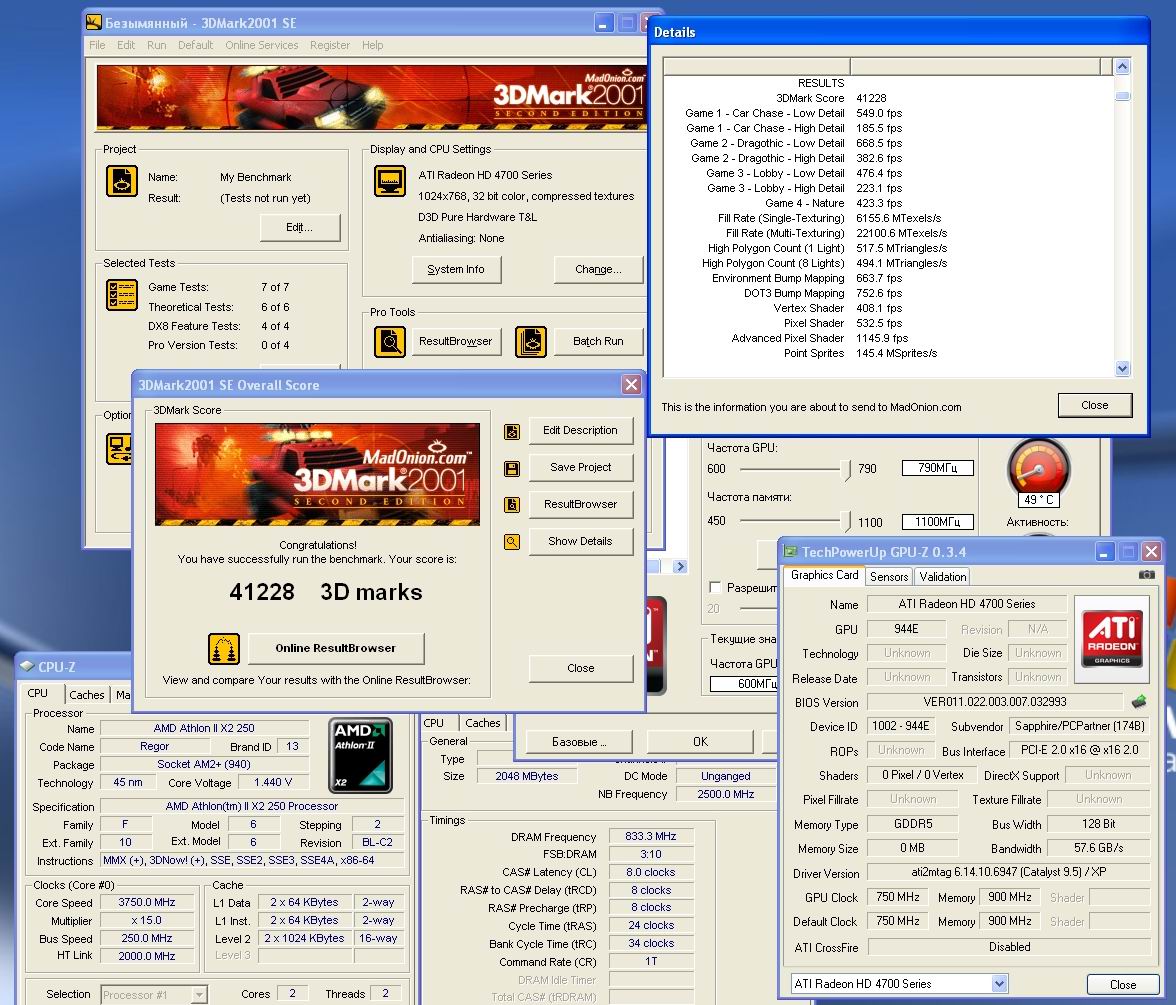Click the ResultBrowser magnifier icon in Pro Tools
Image resolution: width=1176 pixels, height=1005 pixels.
click(x=389, y=342)
